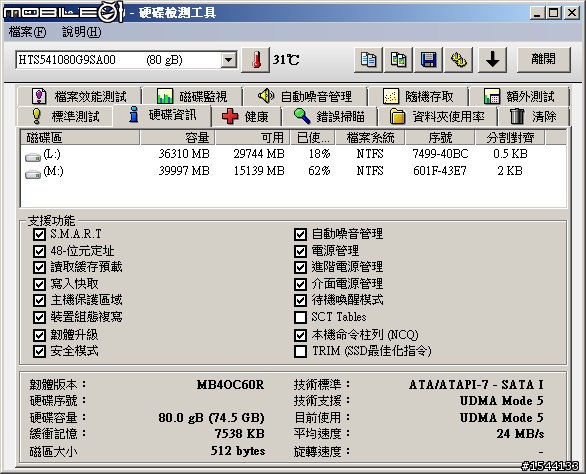Switch to the 清除 tab
Viewport: 586px width, 474px height.
[x=533, y=117]
